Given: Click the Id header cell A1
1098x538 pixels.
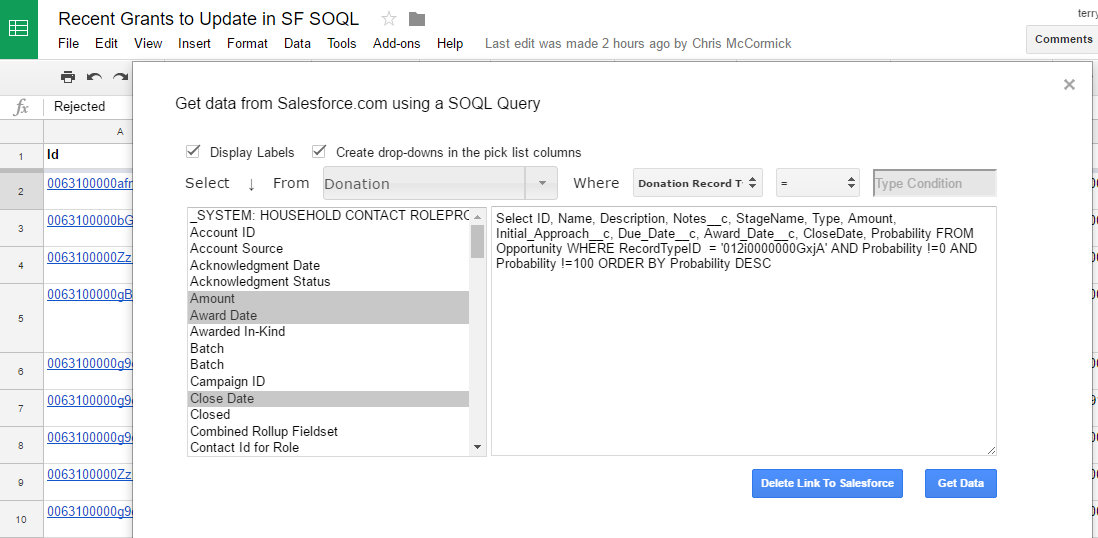Looking at the screenshot, I should [88, 156].
